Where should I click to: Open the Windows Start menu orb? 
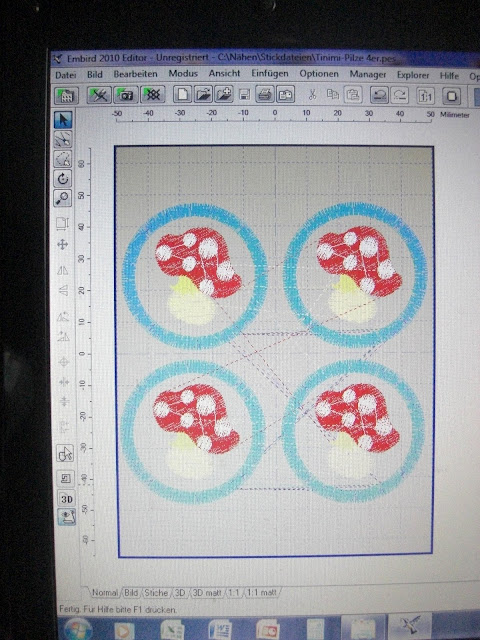click(x=78, y=630)
